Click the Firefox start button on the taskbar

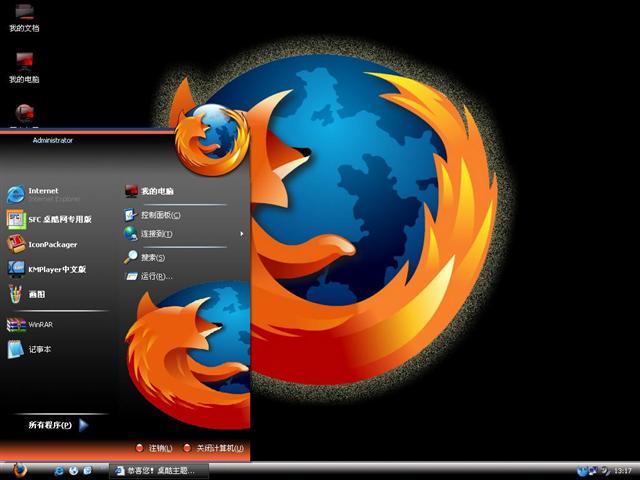(18, 471)
